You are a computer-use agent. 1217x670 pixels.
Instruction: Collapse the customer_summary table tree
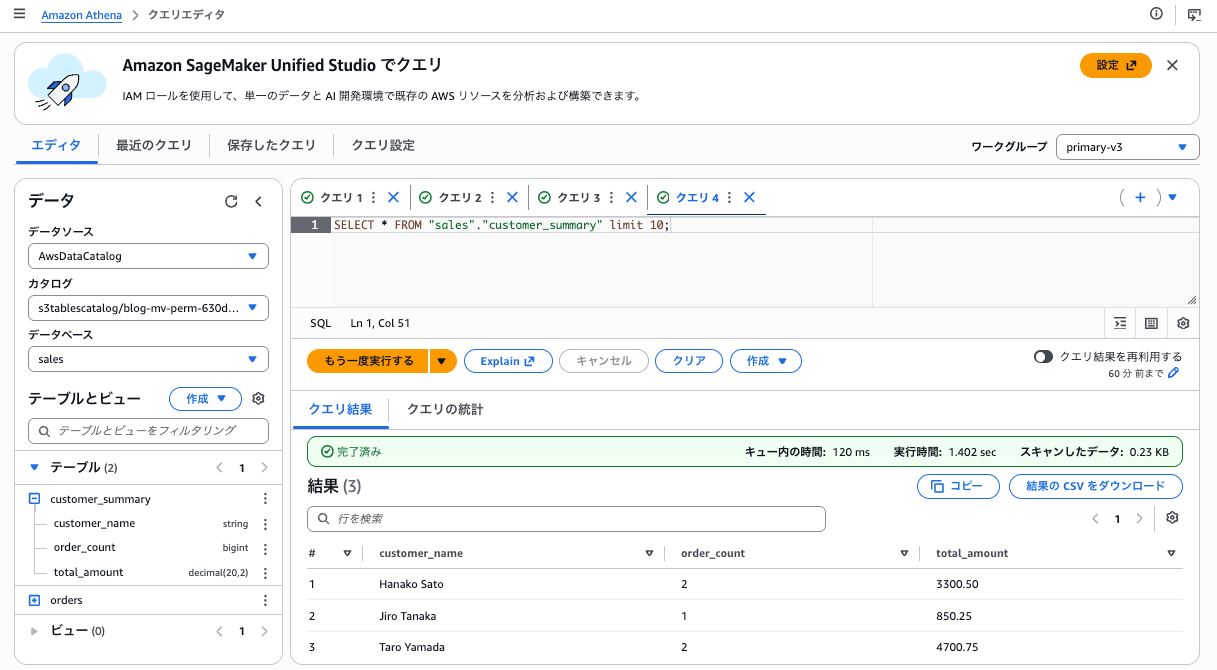point(34,498)
